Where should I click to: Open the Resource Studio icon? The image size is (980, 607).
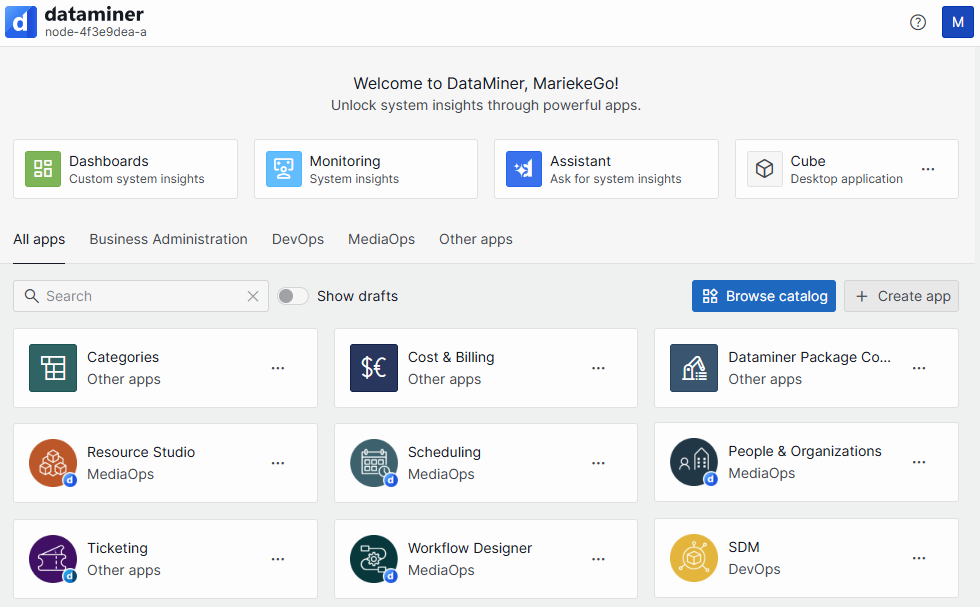click(53, 463)
